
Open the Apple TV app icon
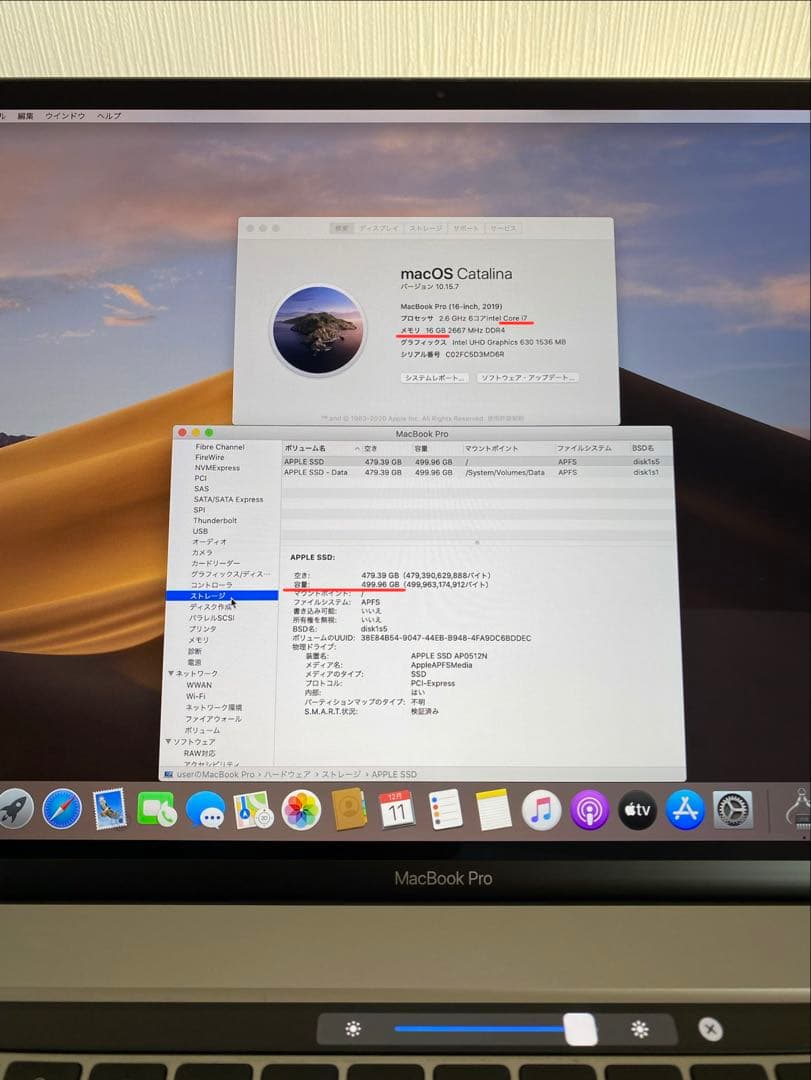[636, 810]
